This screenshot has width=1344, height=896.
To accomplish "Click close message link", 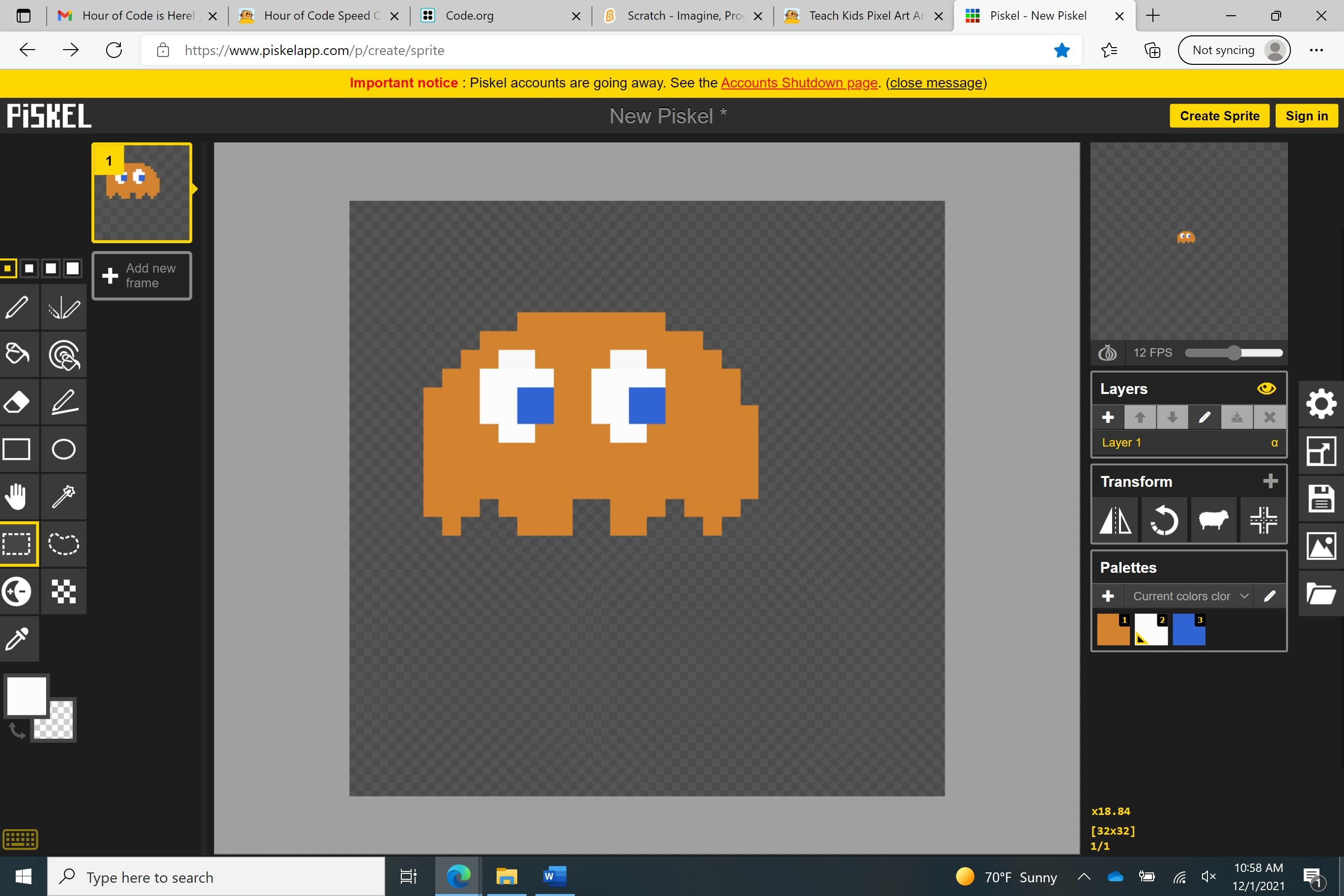I will [937, 83].
